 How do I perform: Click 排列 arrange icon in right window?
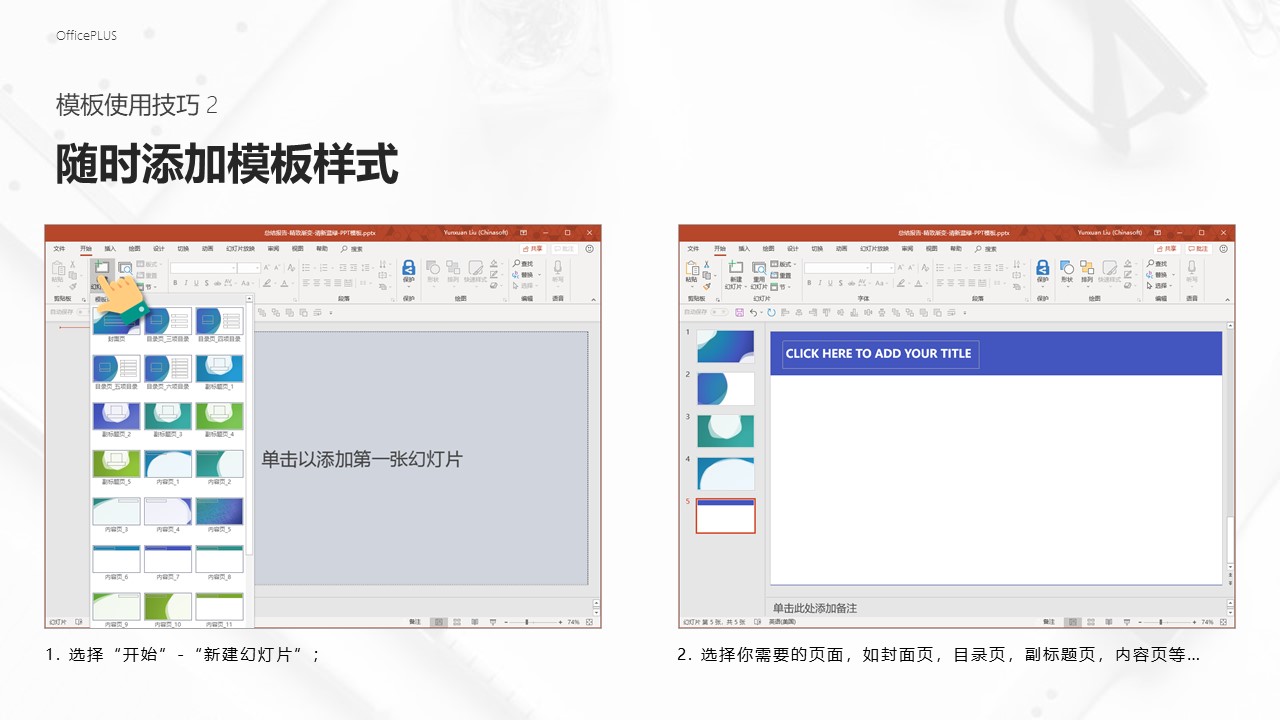[1087, 267]
